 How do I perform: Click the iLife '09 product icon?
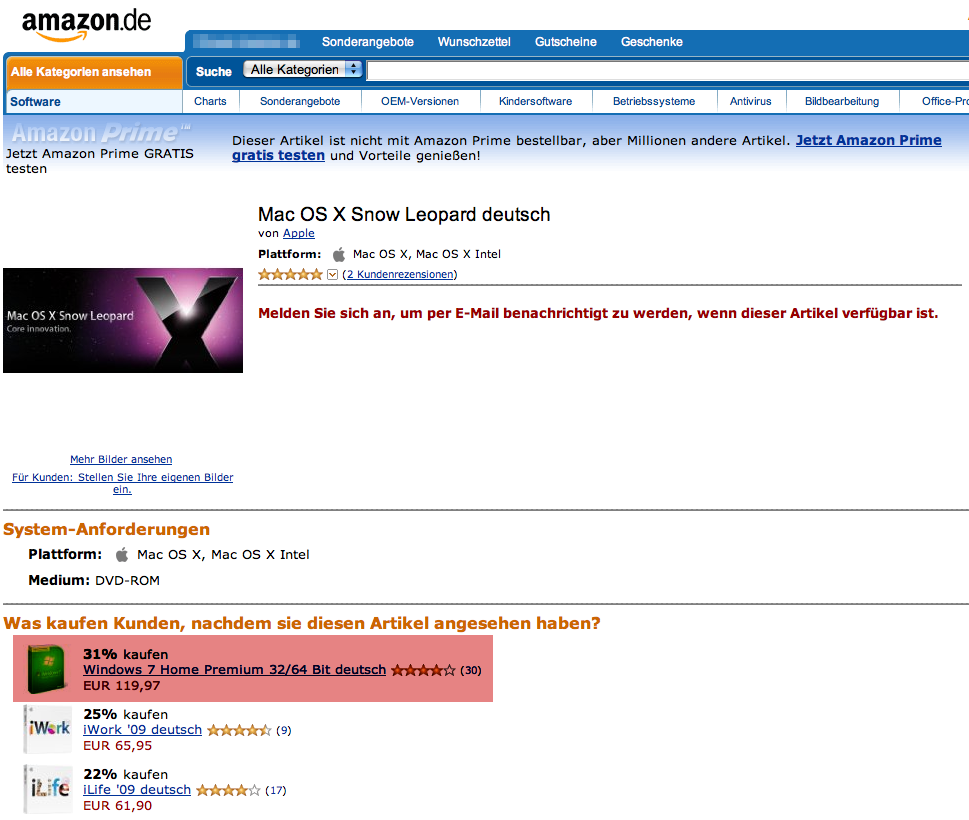coord(48,789)
